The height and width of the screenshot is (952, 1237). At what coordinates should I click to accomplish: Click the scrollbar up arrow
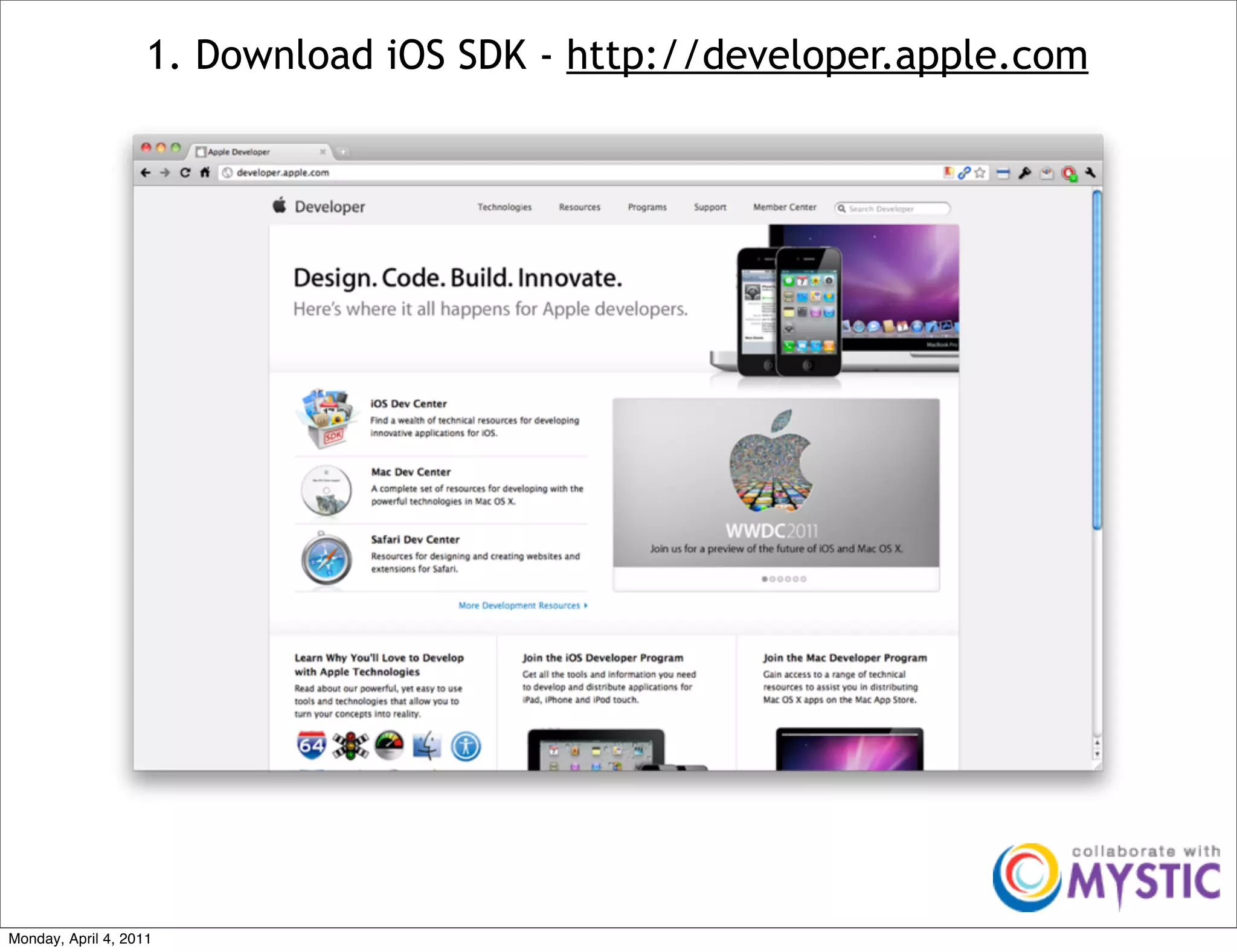coord(1097,743)
